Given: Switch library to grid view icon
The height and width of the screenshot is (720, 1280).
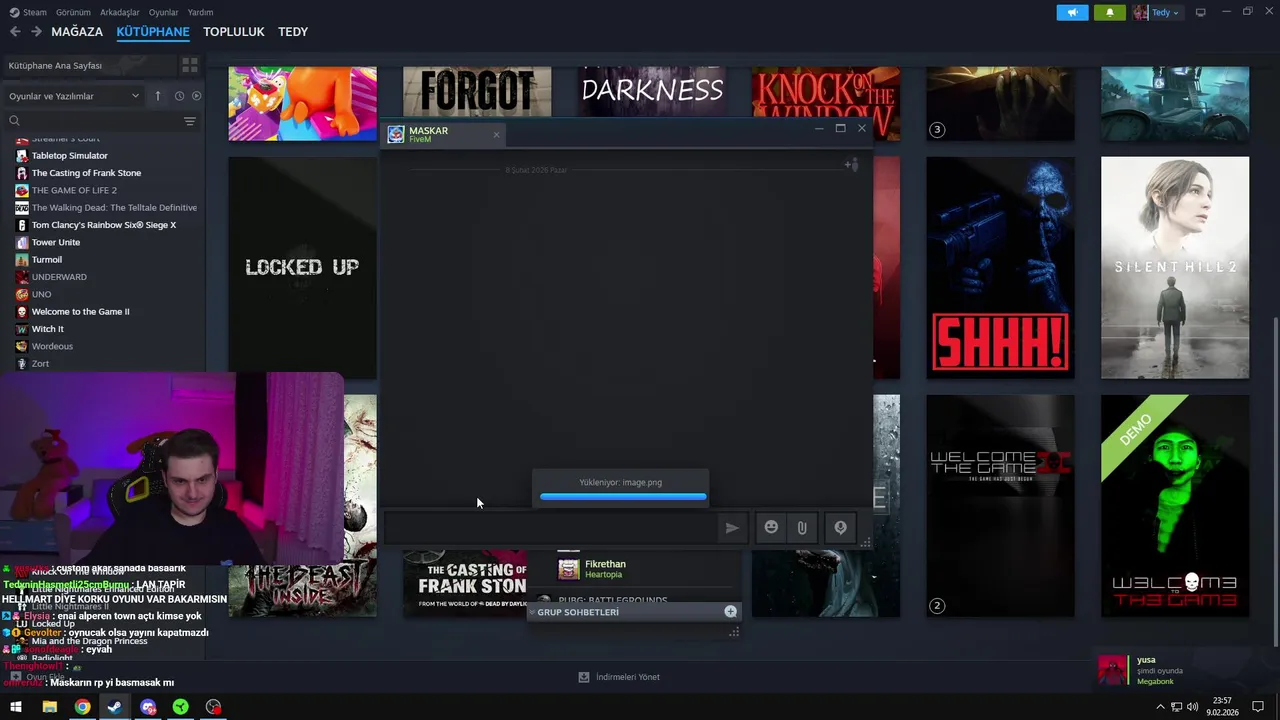Looking at the screenshot, I should click(189, 65).
